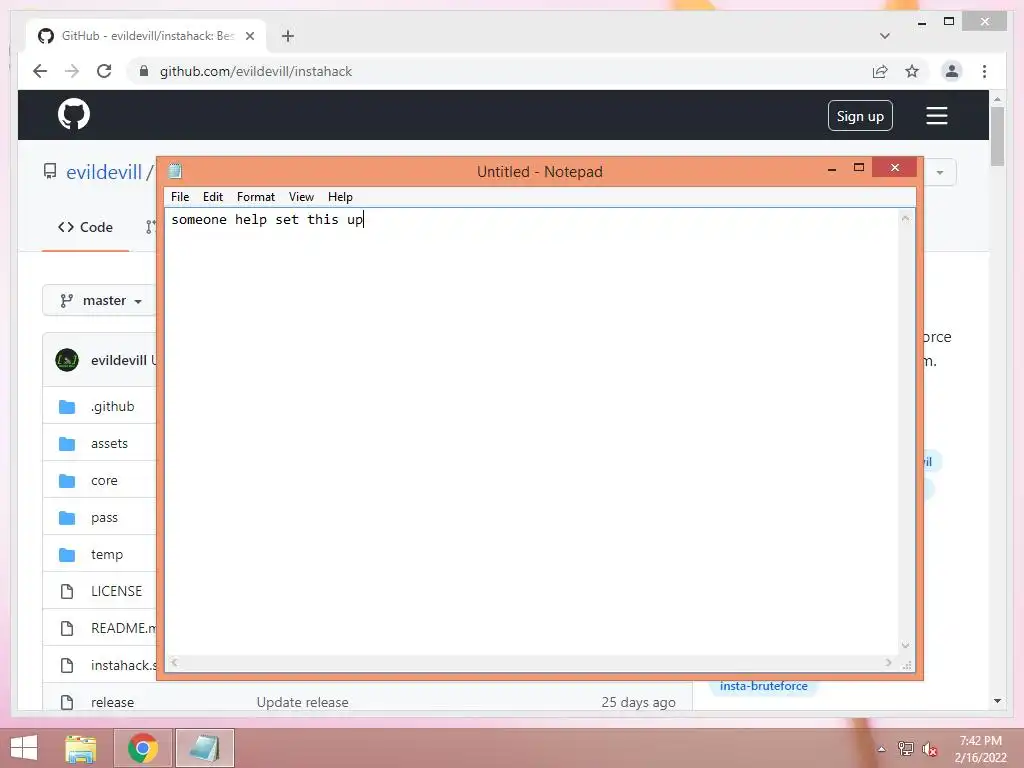The height and width of the screenshot is (768, 1024).
Task: Open the pass folder icon
Action: [x=67, y=518]
